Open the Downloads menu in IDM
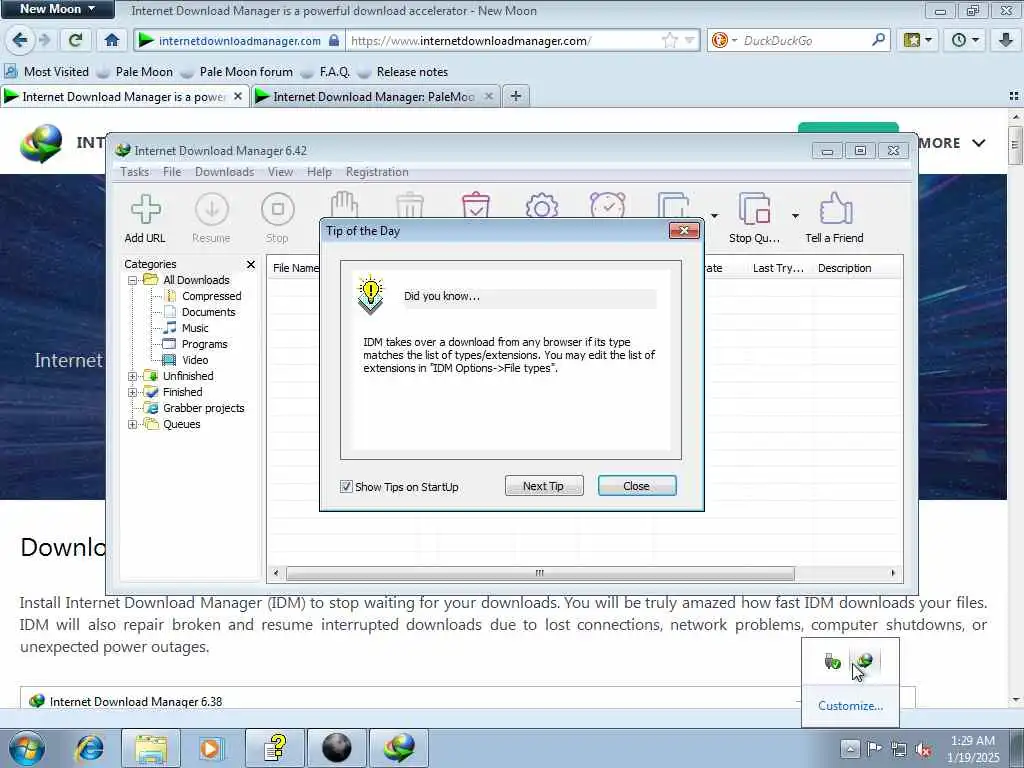 coord(224,172)
